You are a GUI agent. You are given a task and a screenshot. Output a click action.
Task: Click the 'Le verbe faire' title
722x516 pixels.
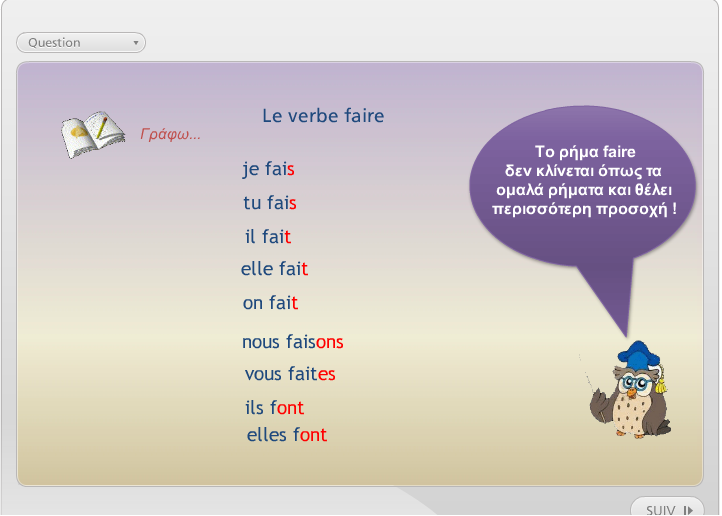click(x=323, y=116)
